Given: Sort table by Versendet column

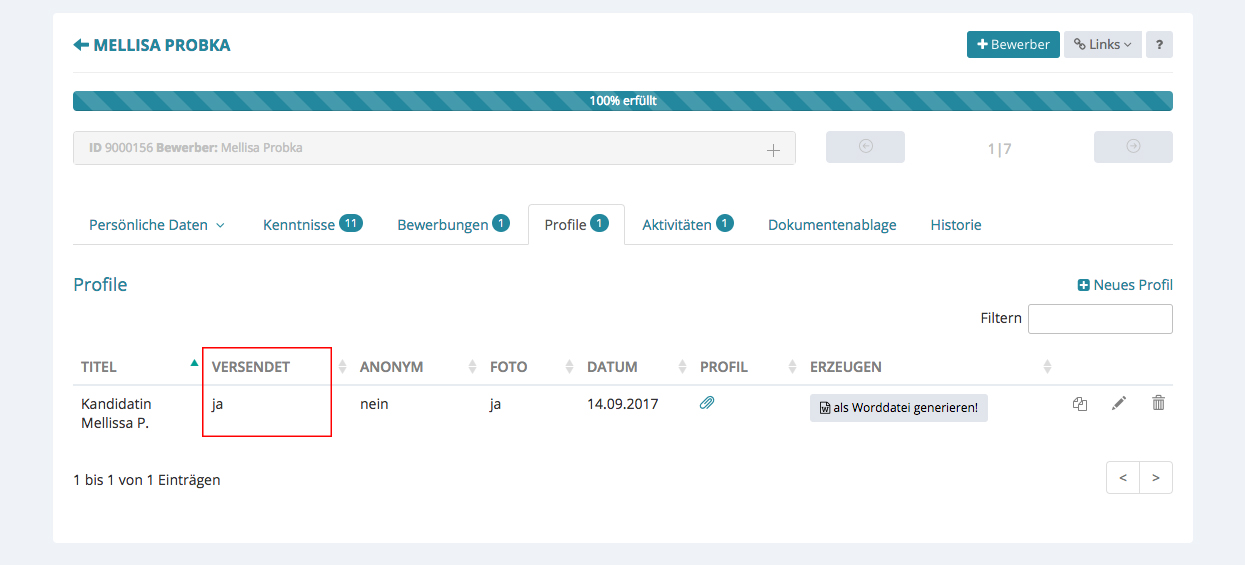Looking at the screenshot, I should pyautogui.click(x=251, y=367).
